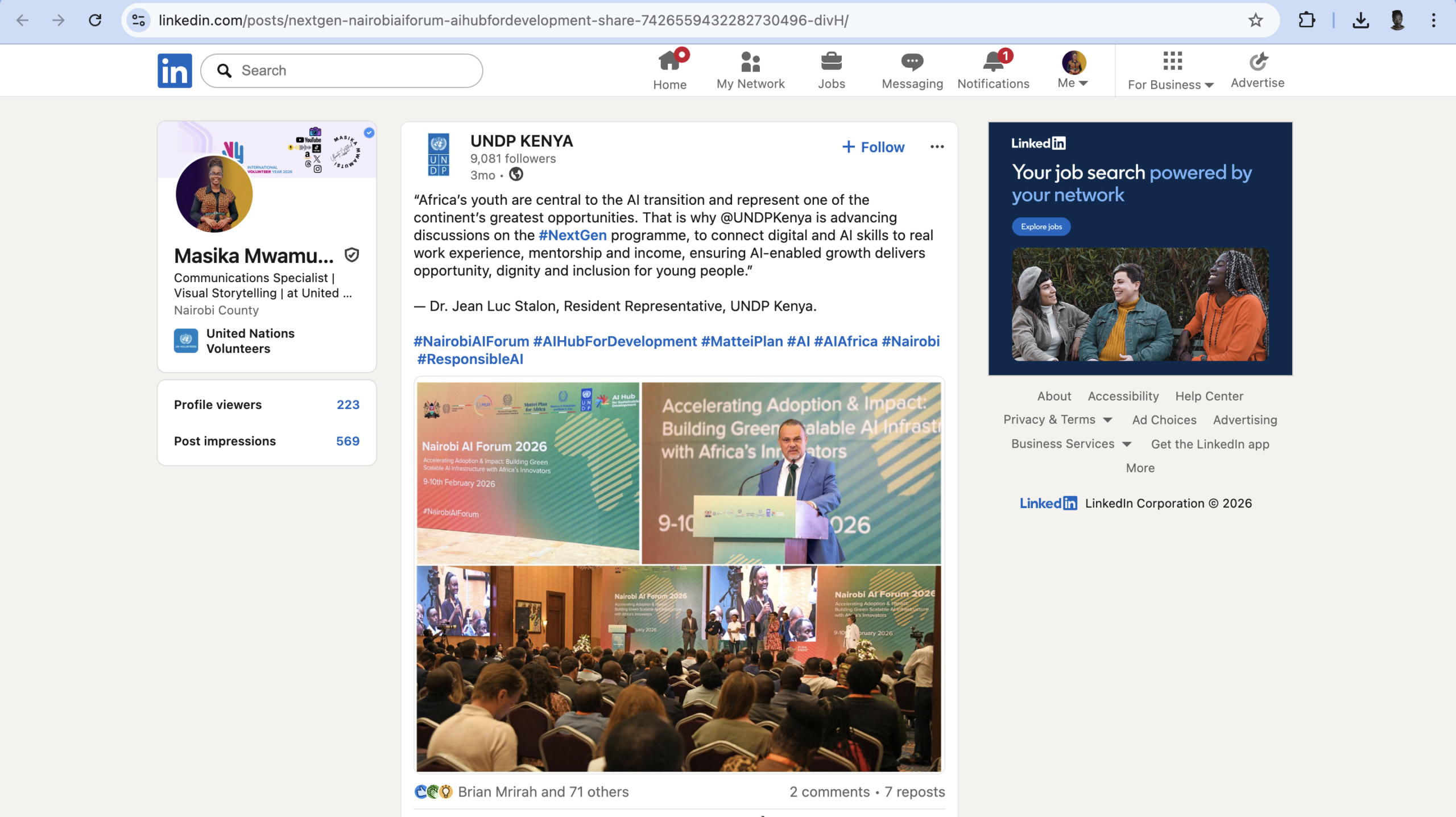Open the Advertise link icon
Viewport: 1456px width, 817px height.
pos(1258,61)
